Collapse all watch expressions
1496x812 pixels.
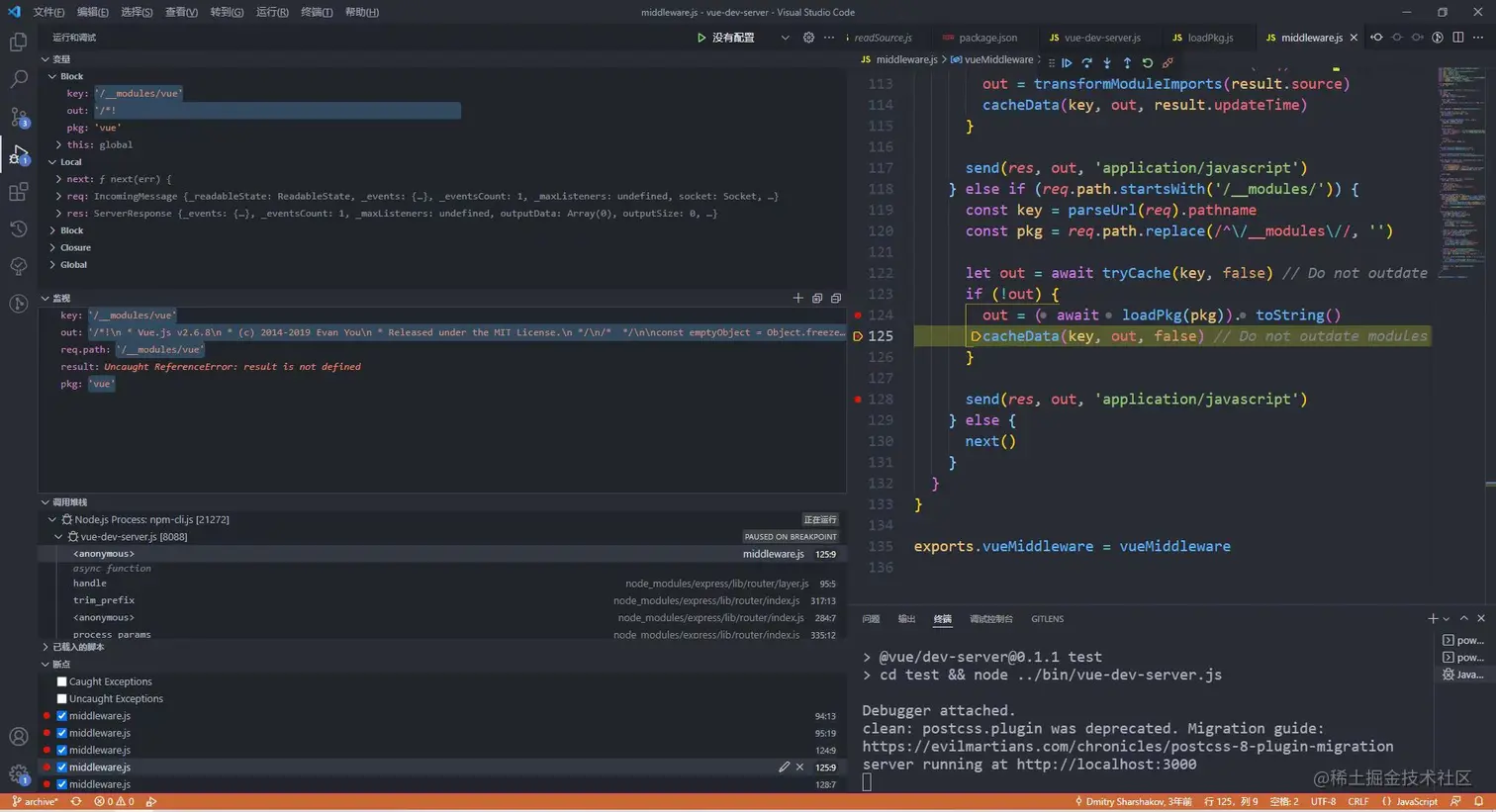pyautogui.click(x=817, y=298)
